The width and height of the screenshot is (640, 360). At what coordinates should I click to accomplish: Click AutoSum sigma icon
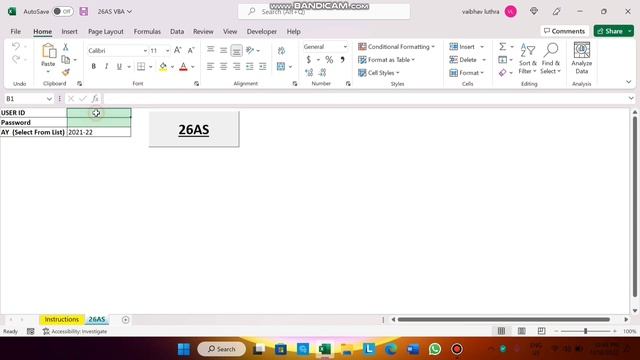(502, 47)
